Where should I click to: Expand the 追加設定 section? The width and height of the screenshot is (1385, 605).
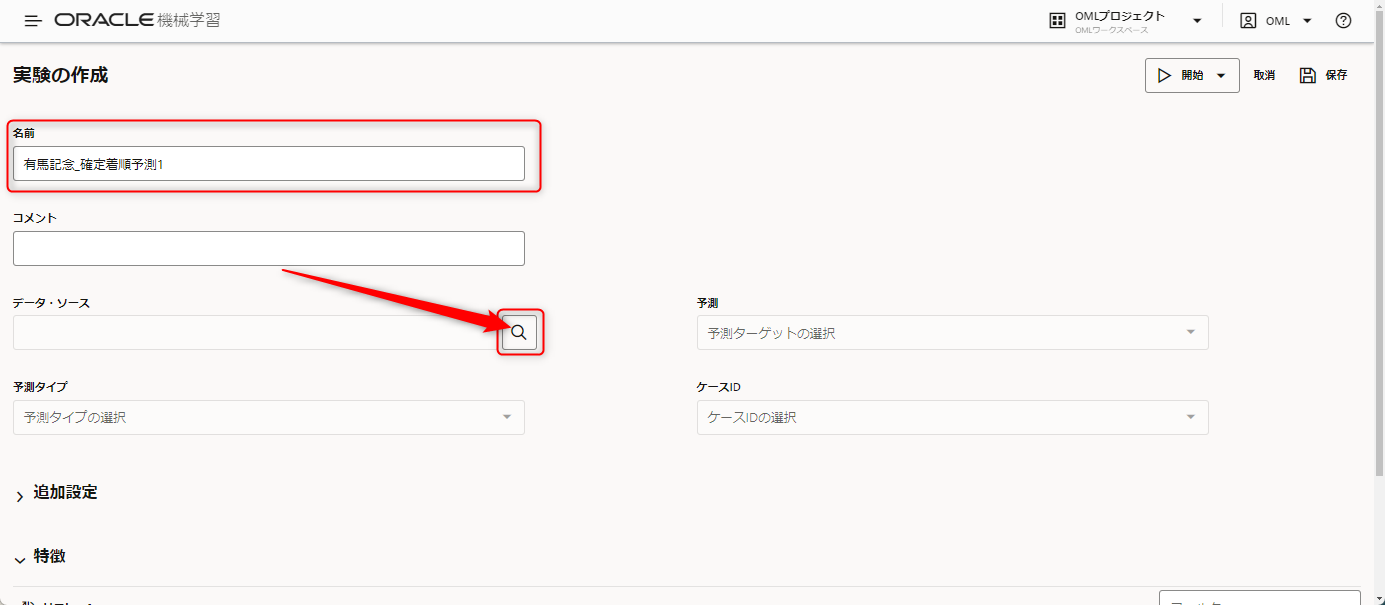point(20,496)
